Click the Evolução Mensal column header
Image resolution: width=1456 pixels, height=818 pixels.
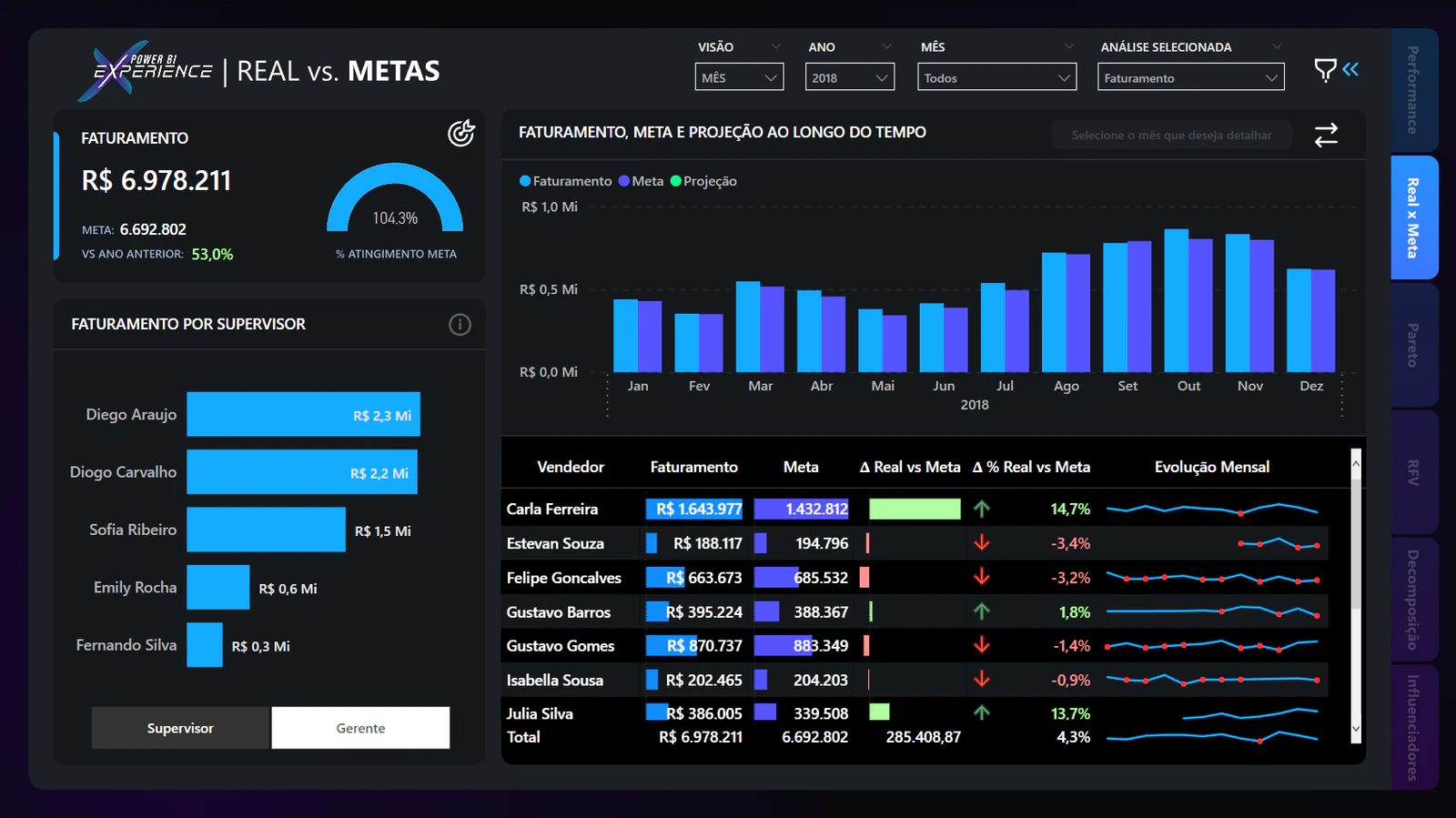(x=1212, y=467)
